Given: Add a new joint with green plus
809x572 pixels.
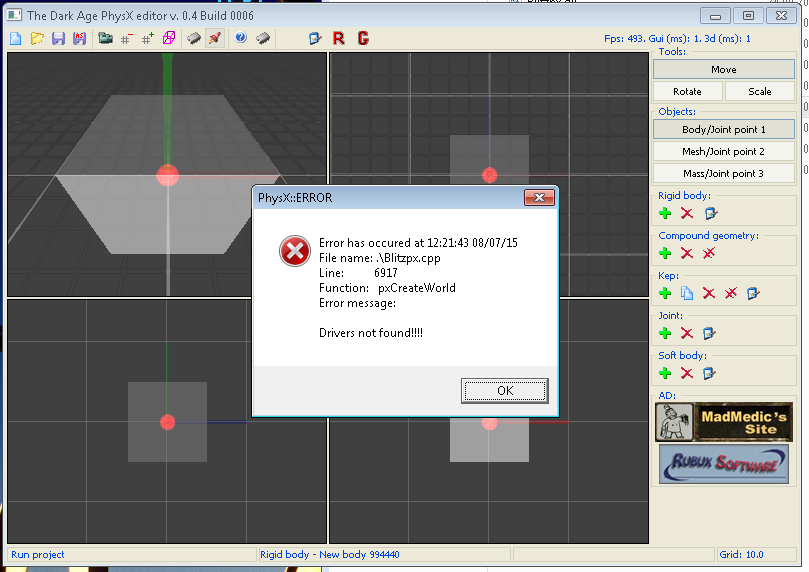Looking at the screenshot, I should coord(665,333).
